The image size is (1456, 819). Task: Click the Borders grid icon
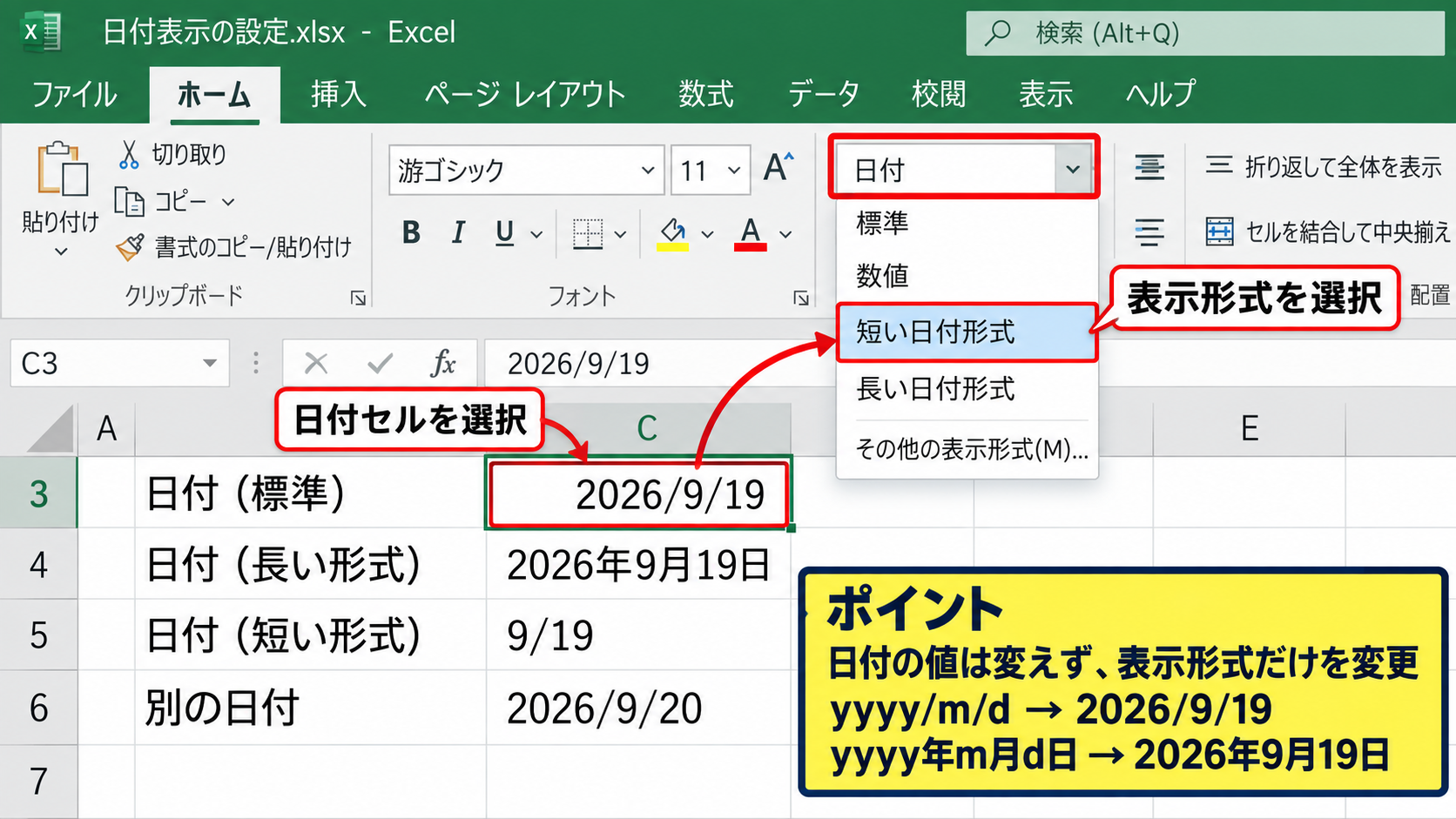point(588,233)
